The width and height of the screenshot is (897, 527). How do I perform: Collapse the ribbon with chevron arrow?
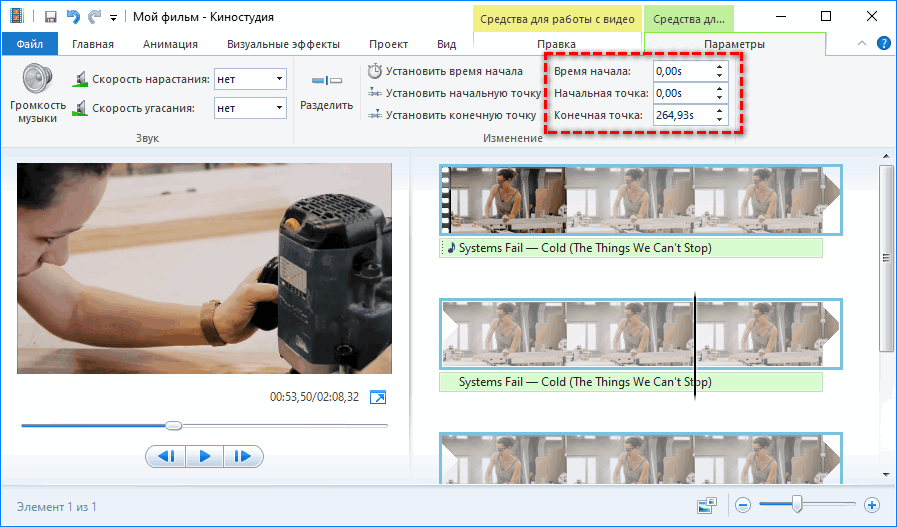[863, 44]
